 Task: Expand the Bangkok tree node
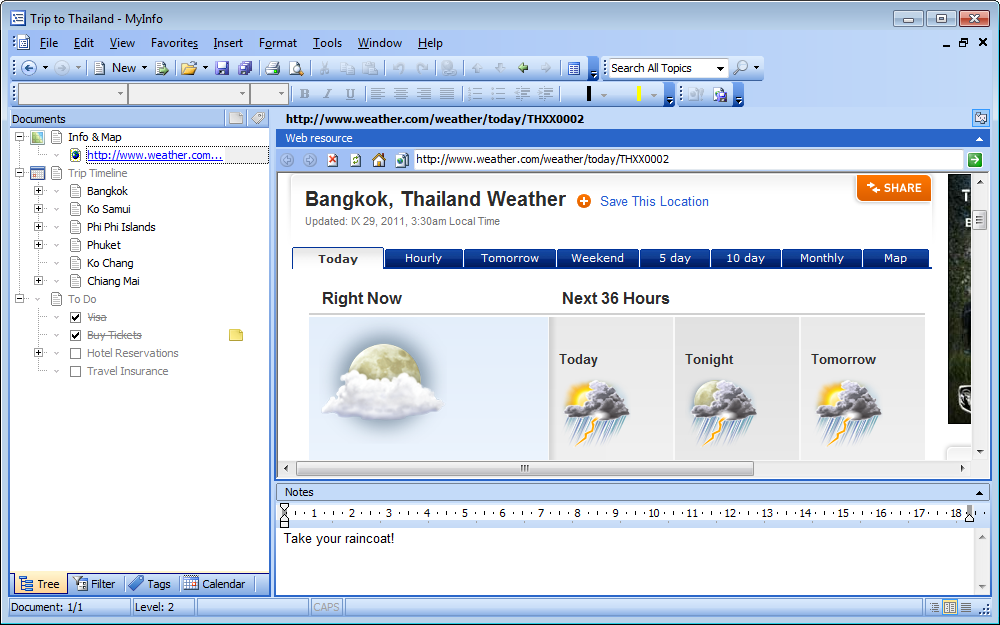point(38,191)
